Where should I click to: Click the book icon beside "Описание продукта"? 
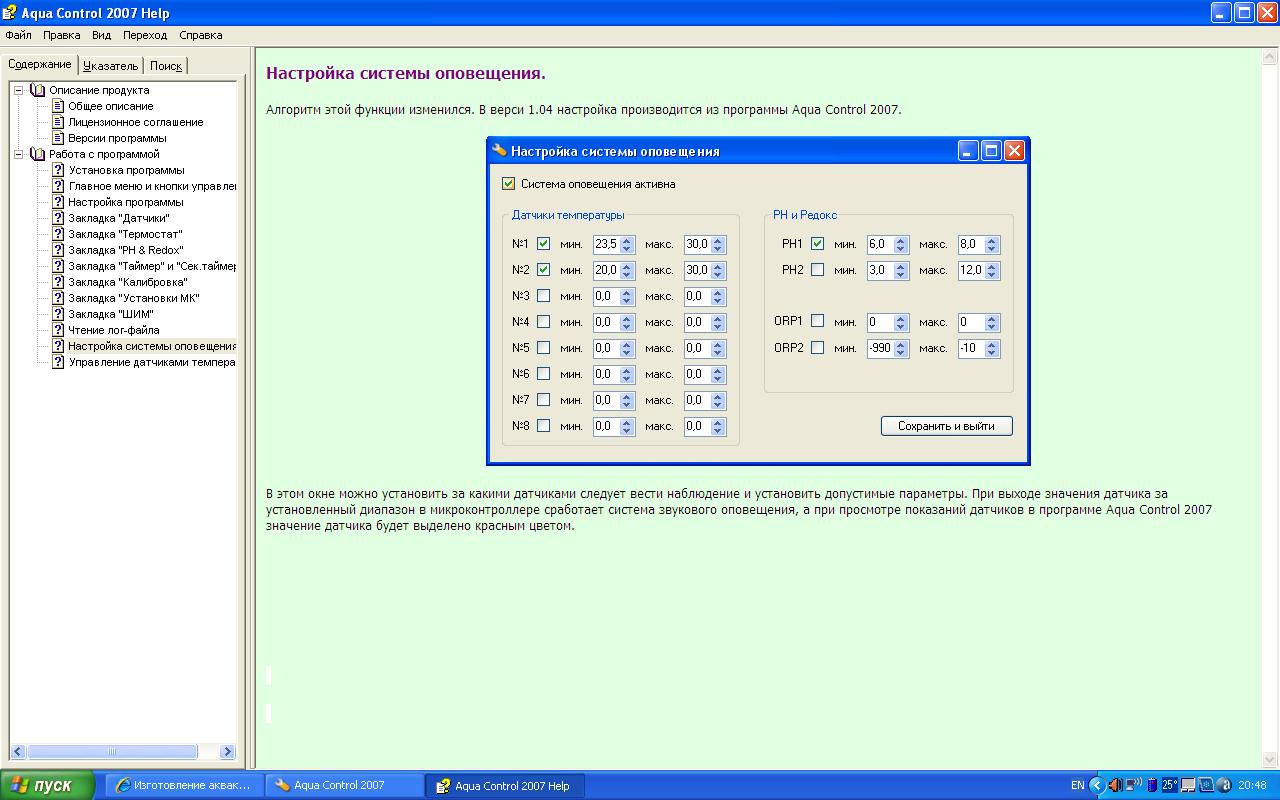(x=38, y=90)
